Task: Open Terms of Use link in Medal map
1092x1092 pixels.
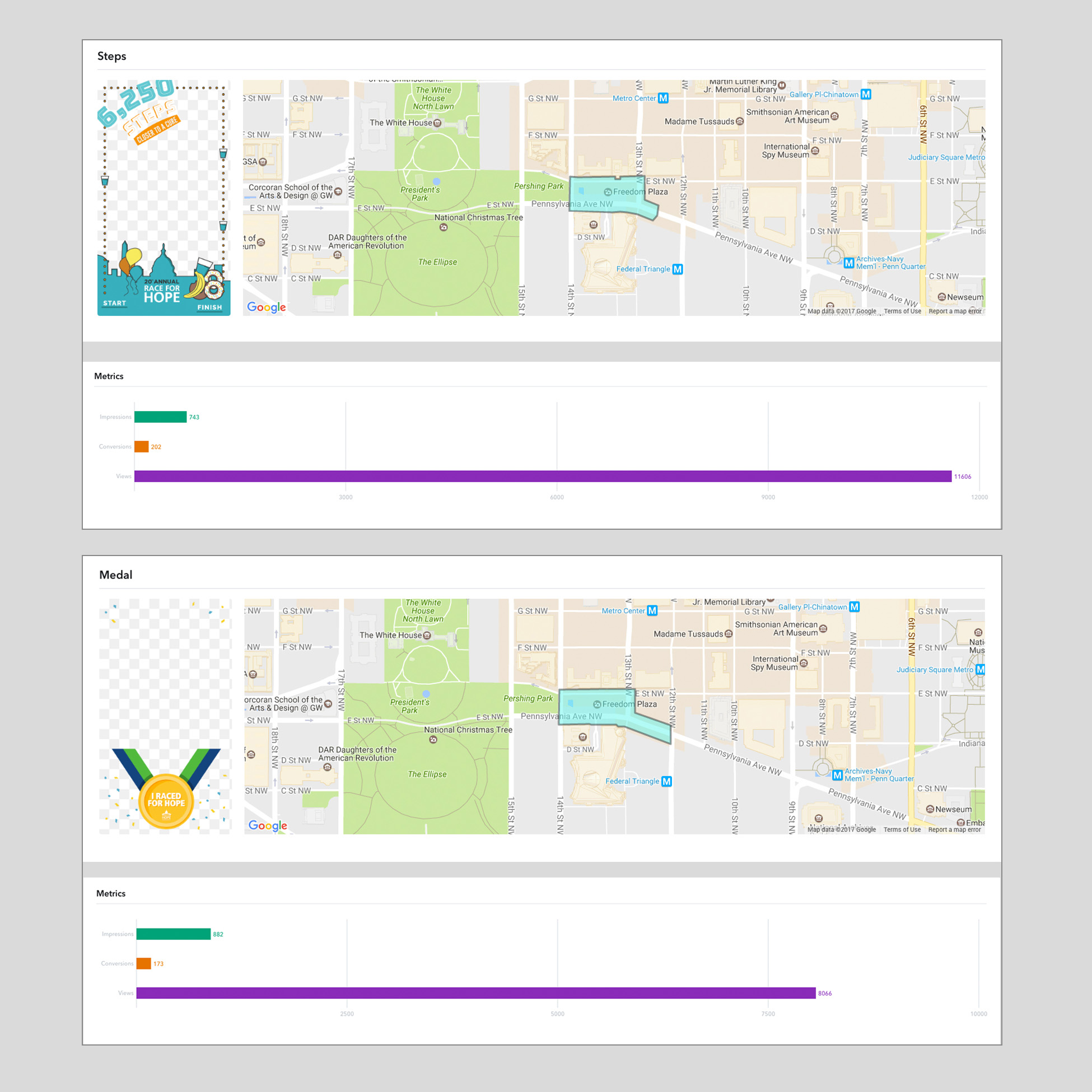Action: click(x=902, y=830)
